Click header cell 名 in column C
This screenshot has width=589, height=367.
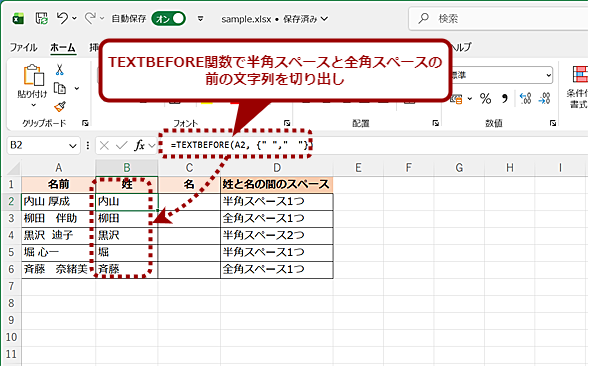(x=189, y=184)
